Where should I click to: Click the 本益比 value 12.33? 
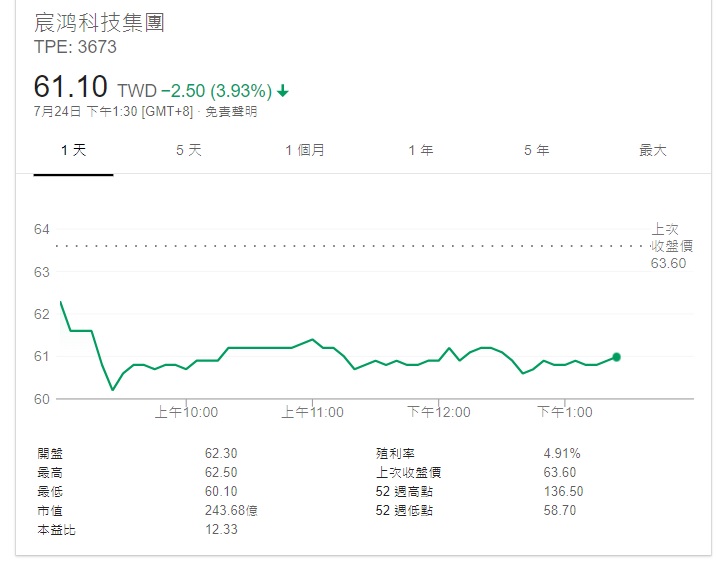click(221, 530)
